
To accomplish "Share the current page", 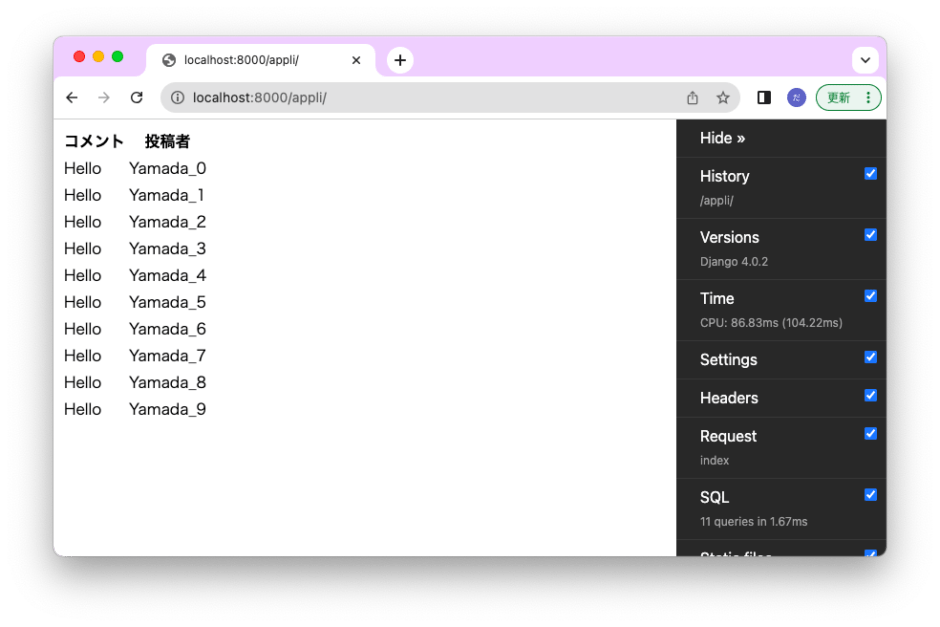I will 692,97.
